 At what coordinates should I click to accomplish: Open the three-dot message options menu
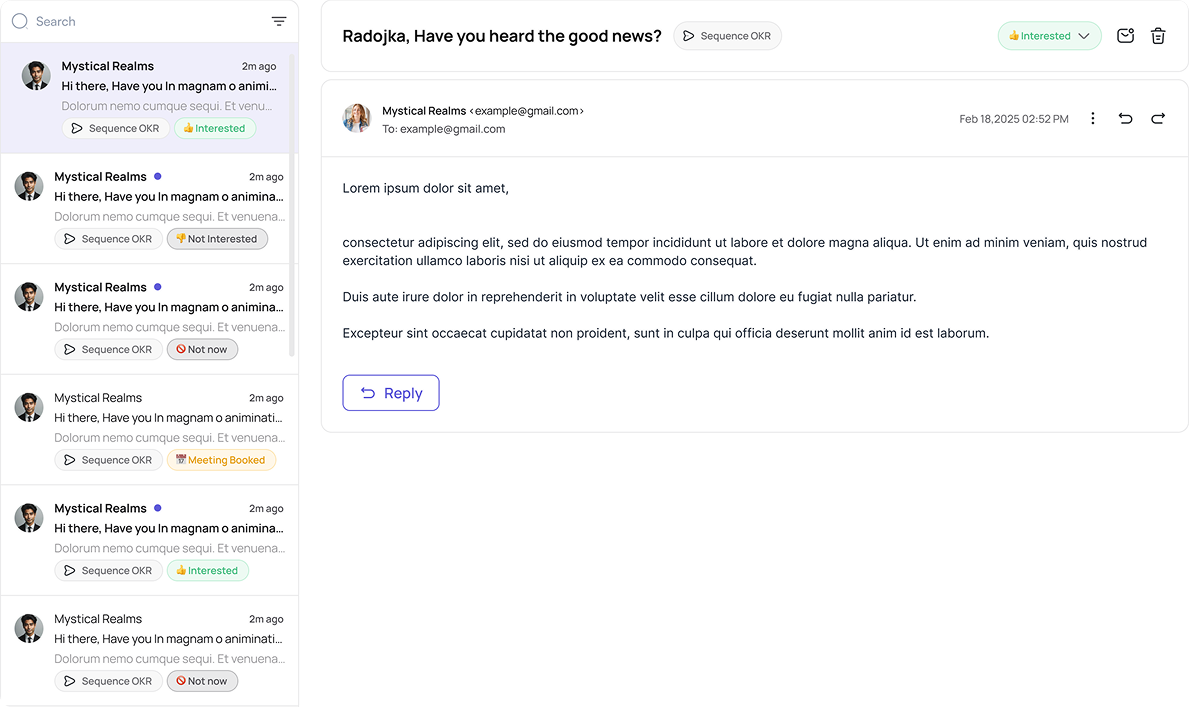1093,119
